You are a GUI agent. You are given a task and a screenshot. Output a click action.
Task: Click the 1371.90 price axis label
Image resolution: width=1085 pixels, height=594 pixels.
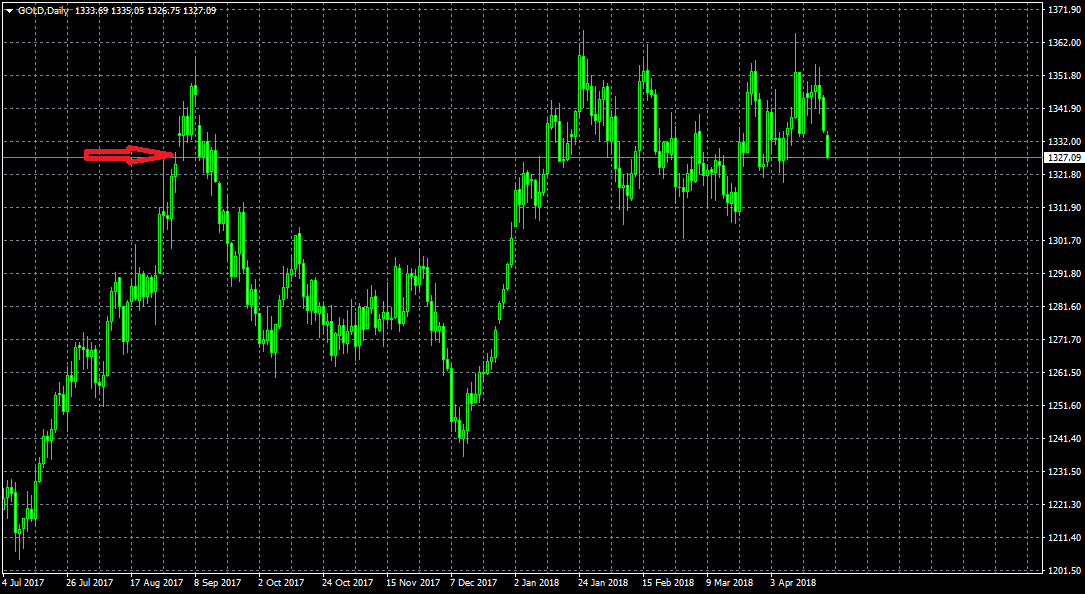click(1064, 10)
